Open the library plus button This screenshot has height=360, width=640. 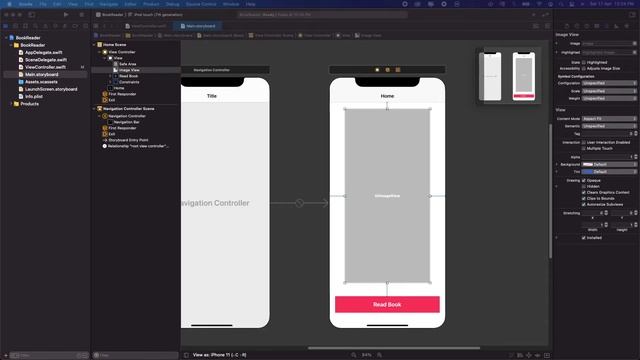tap(533, 15)
